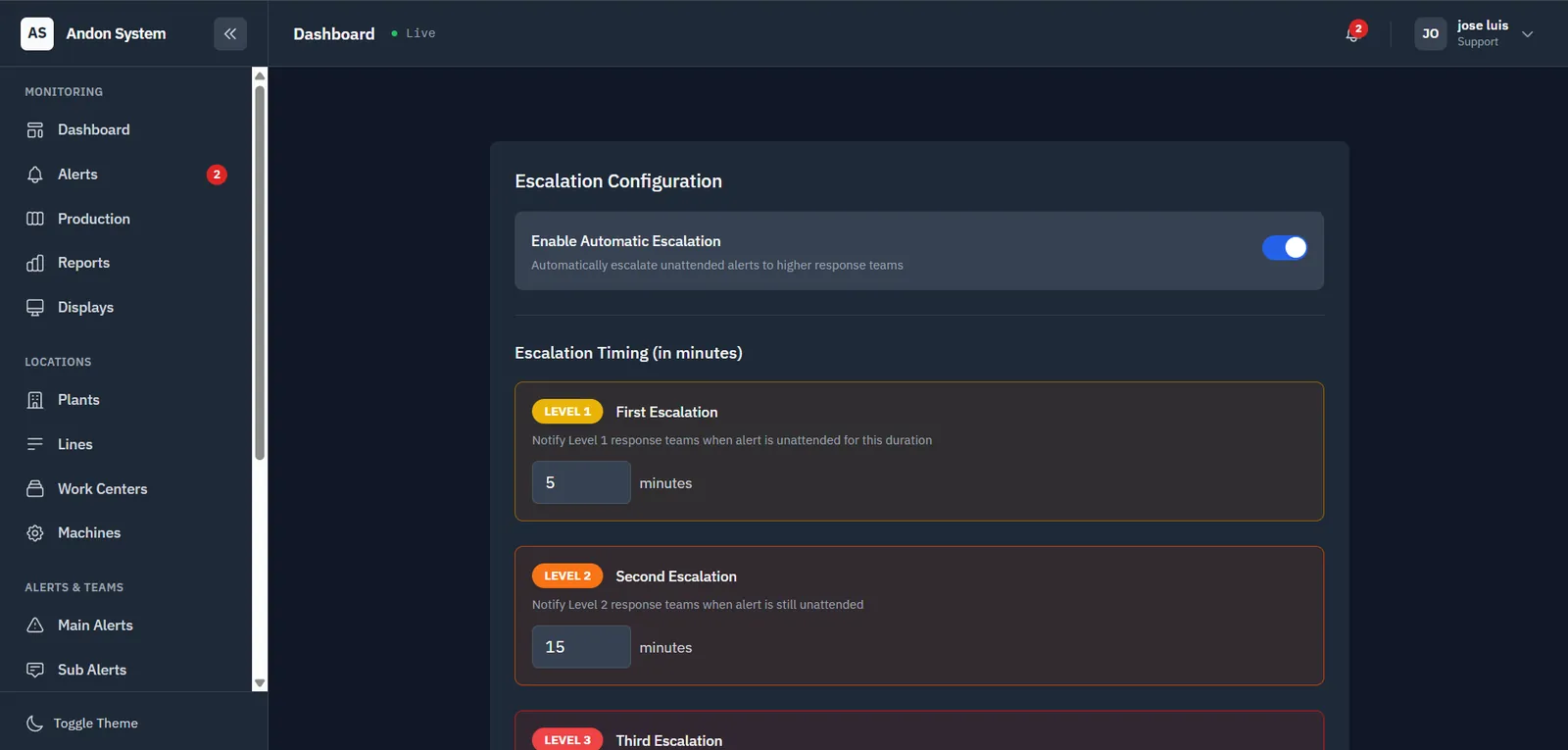Click the Plants building icon
Screen dimensions: 1568x750
[x=35, y=400]
